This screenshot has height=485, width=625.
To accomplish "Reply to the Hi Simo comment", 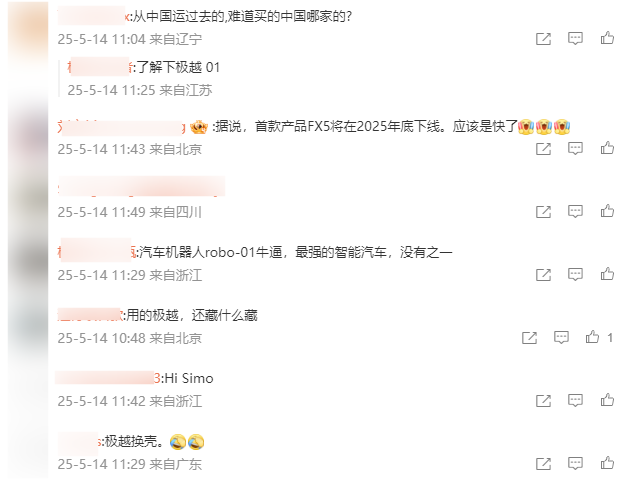I will (x=575, y=400).
